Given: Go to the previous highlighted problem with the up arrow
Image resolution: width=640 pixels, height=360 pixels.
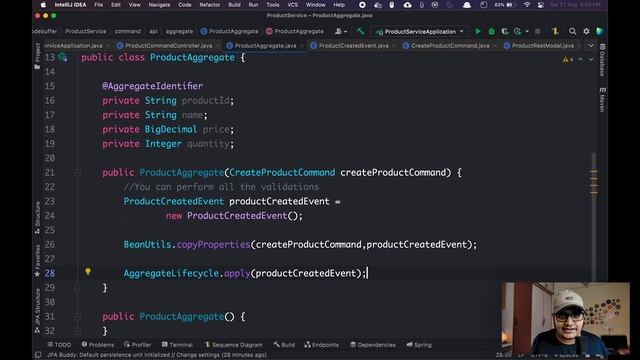Looking at the screenshot, I should click(x=580, y=60).
